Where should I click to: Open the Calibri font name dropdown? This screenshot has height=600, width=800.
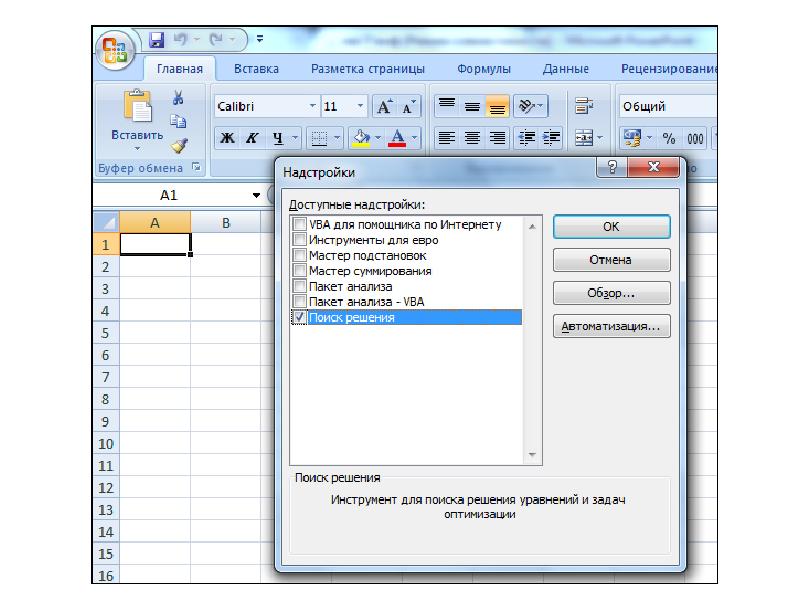coord(313,106)
